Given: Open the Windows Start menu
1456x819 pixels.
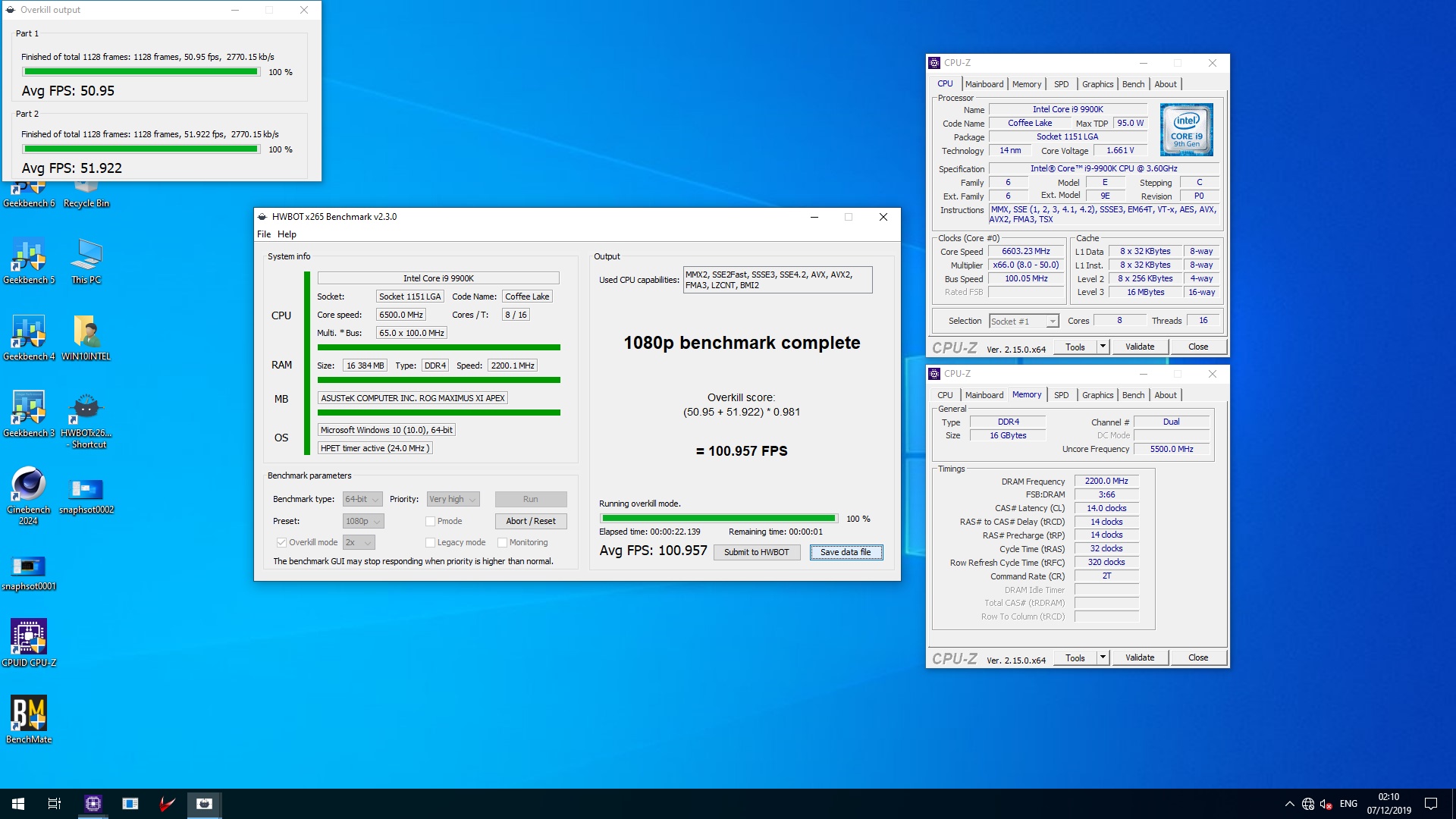Looking at the screenshot, I should pyautogui.click(x=18, y=804).
